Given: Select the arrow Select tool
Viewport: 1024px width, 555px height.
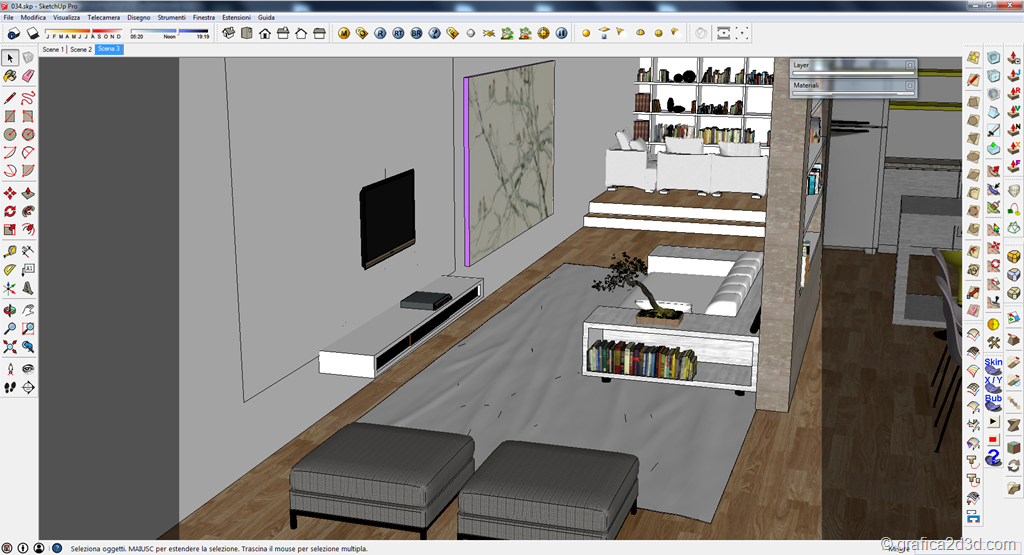Looking at the screenshot, I should (x=10, y=58).
